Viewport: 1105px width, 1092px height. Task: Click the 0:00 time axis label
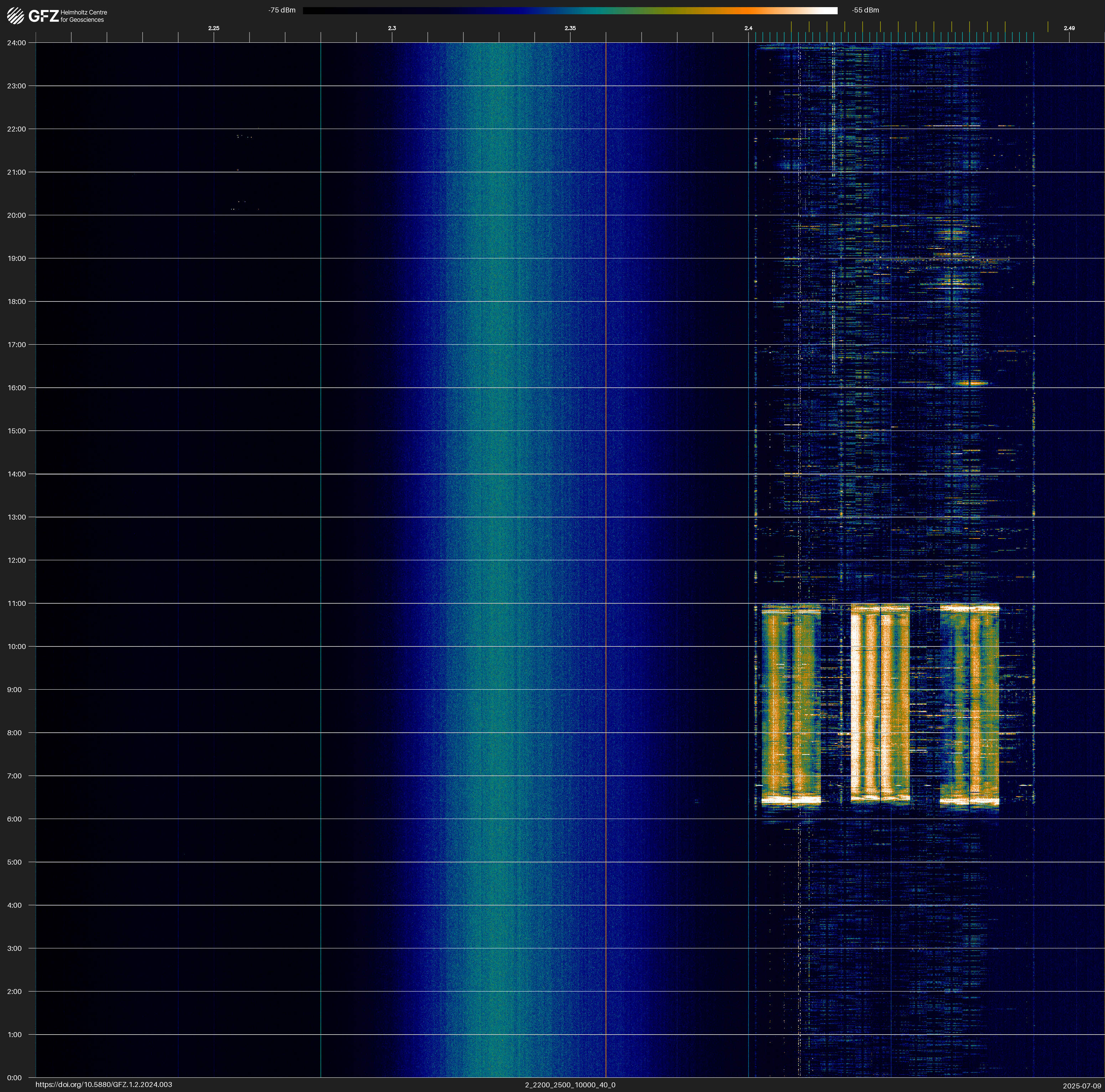point(15,1078)
